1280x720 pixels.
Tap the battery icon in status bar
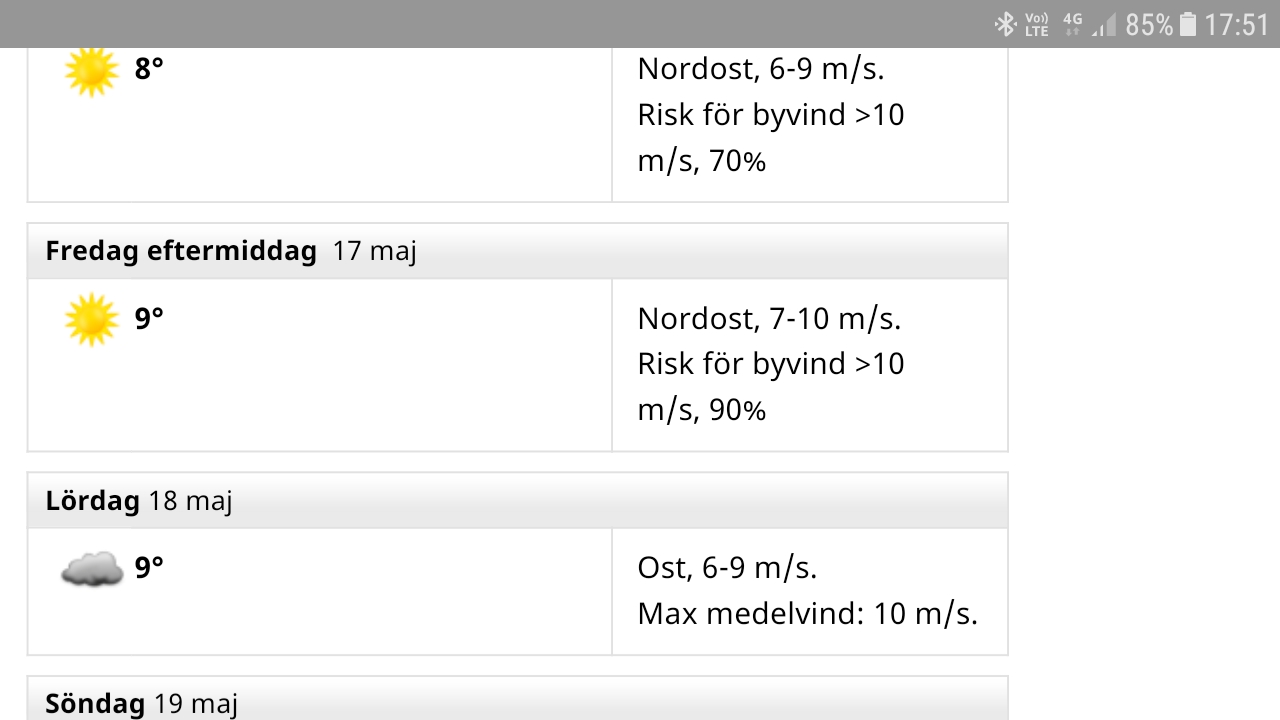pos(1187,24)
